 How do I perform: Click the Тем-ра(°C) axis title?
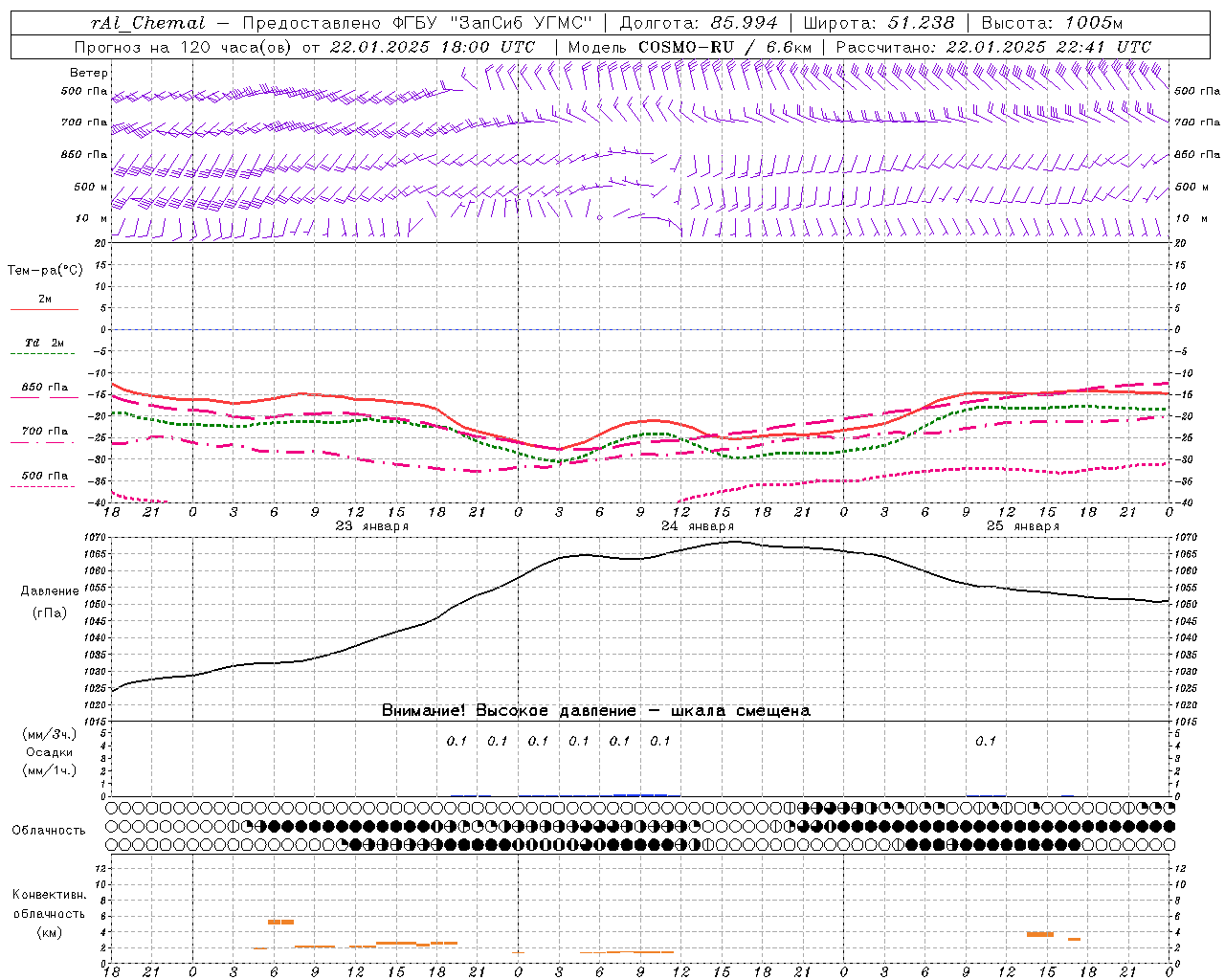pos(45,271)
